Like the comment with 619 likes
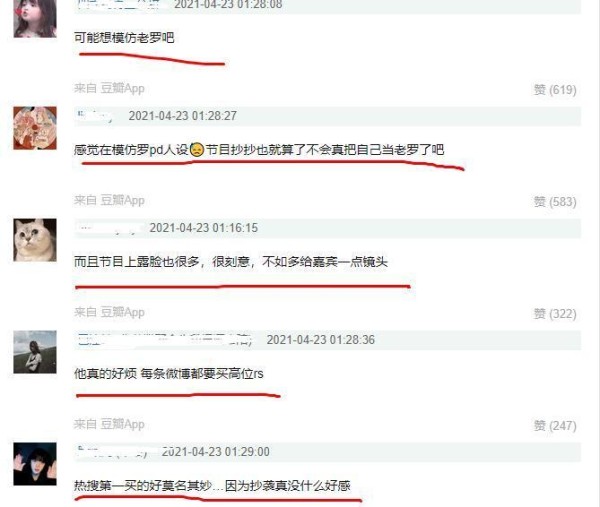The width and height of the screenshot is (600, 507). pos(555,90)
